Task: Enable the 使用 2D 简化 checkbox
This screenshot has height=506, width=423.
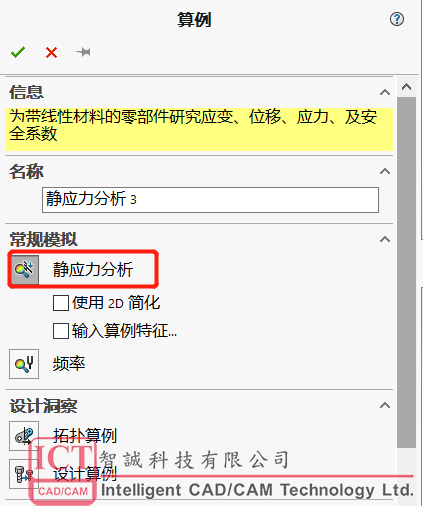Action: point(61,303)
